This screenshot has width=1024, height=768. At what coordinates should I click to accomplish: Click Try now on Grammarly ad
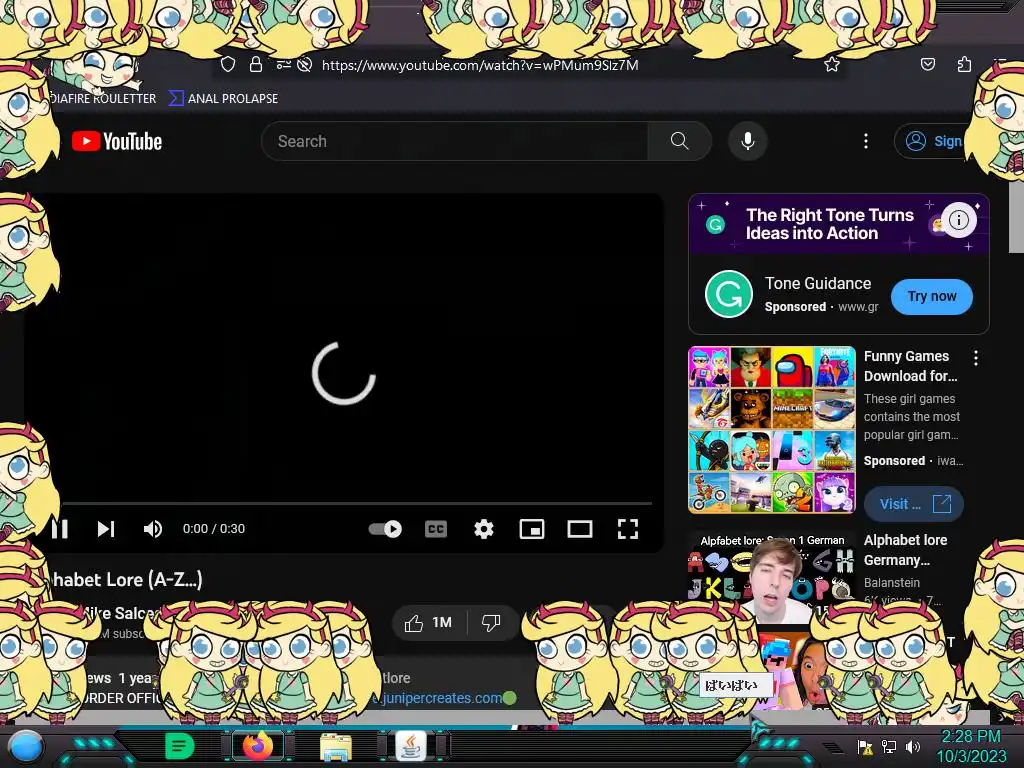coord(931,296)
